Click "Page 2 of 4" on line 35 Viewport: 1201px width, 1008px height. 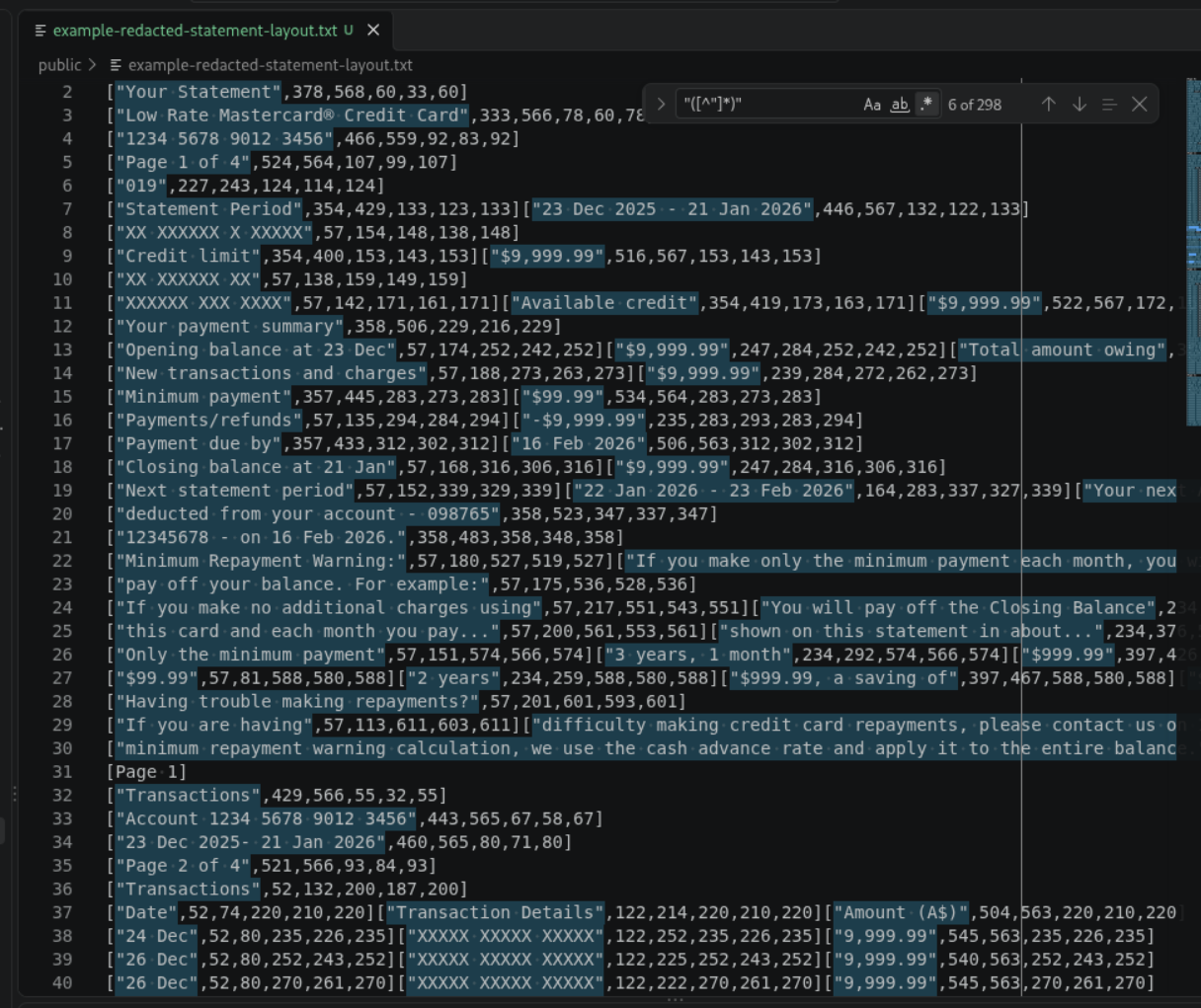184,866
